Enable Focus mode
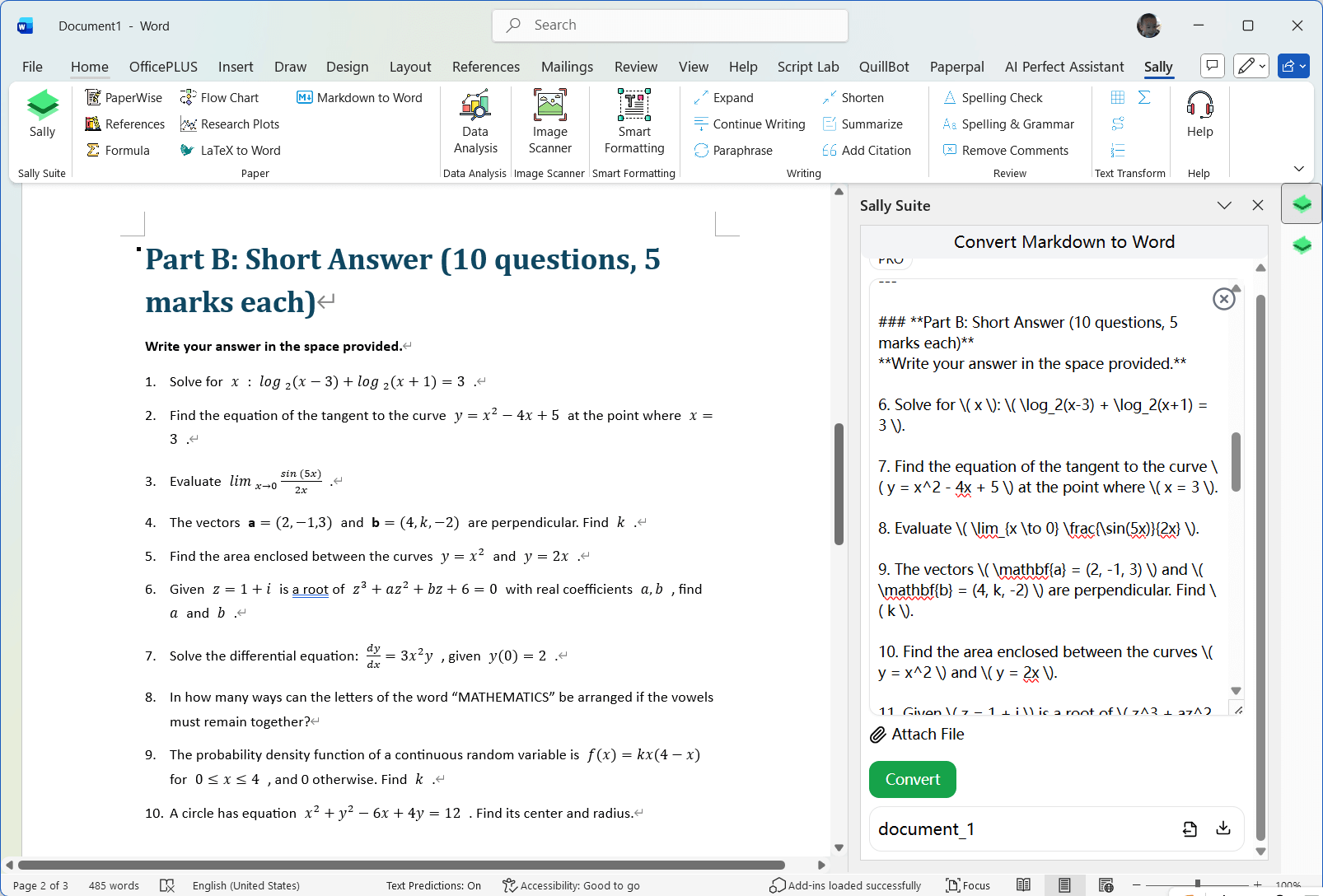 tap(968, 885)
